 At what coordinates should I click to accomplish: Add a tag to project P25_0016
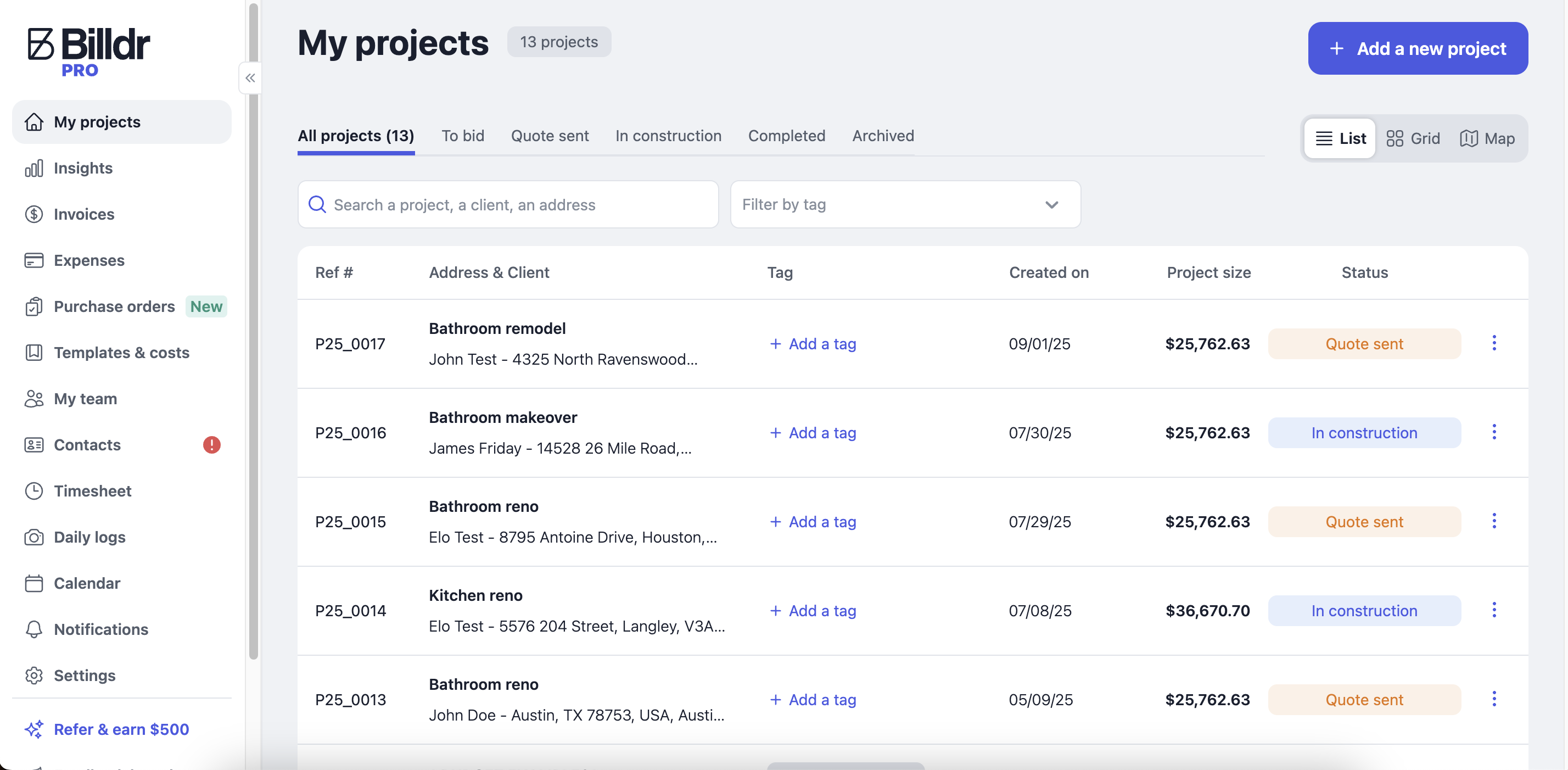tap(813, 433)
